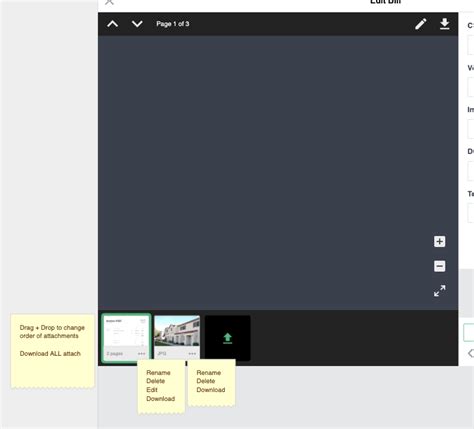
Task: Click the pencil edit icon in viewer toolbar
Action: [x=421, y=24]
